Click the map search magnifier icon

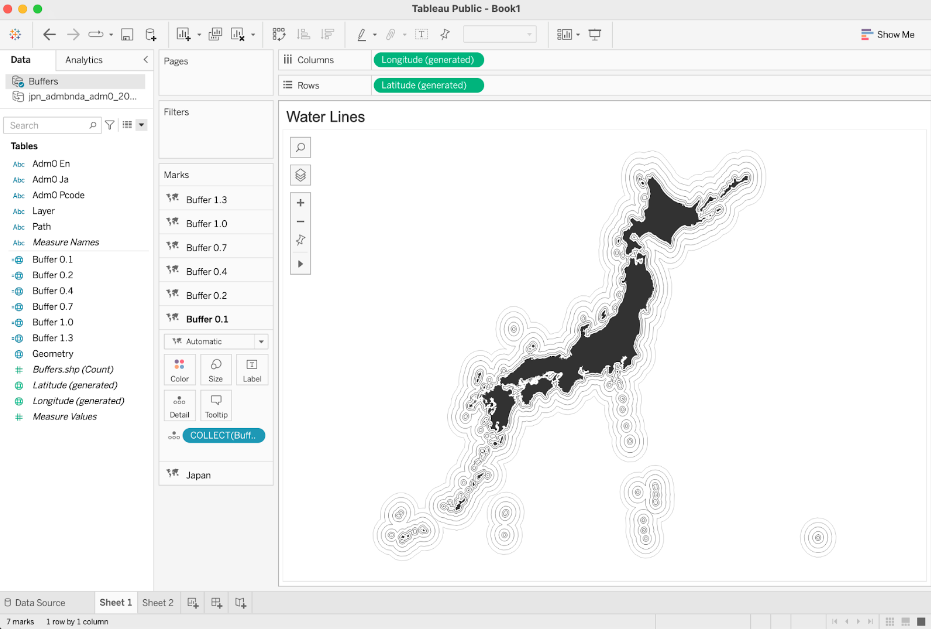tap(300, 148)
